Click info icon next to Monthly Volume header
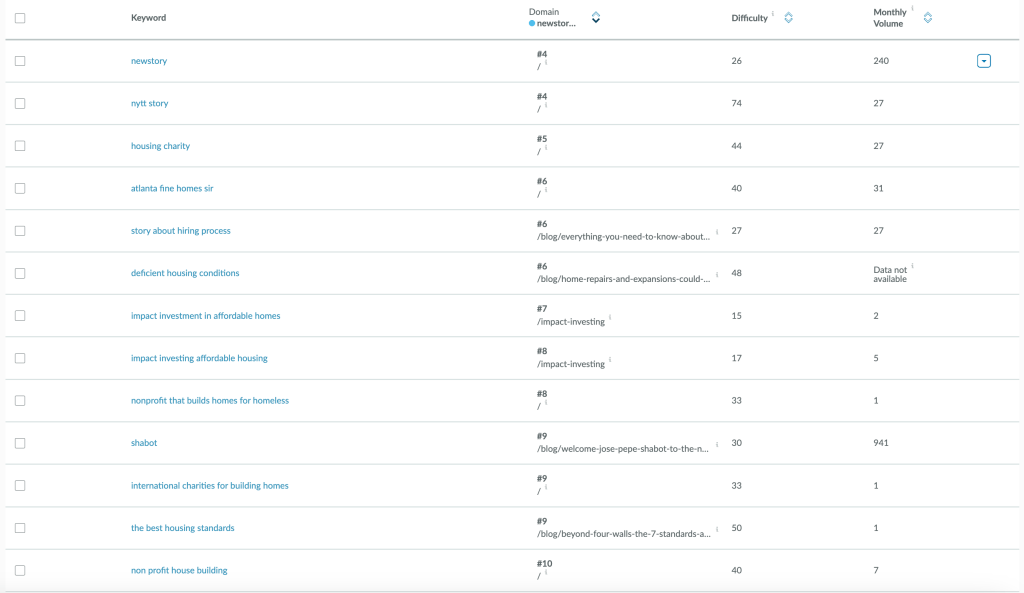 click(913, 11)
